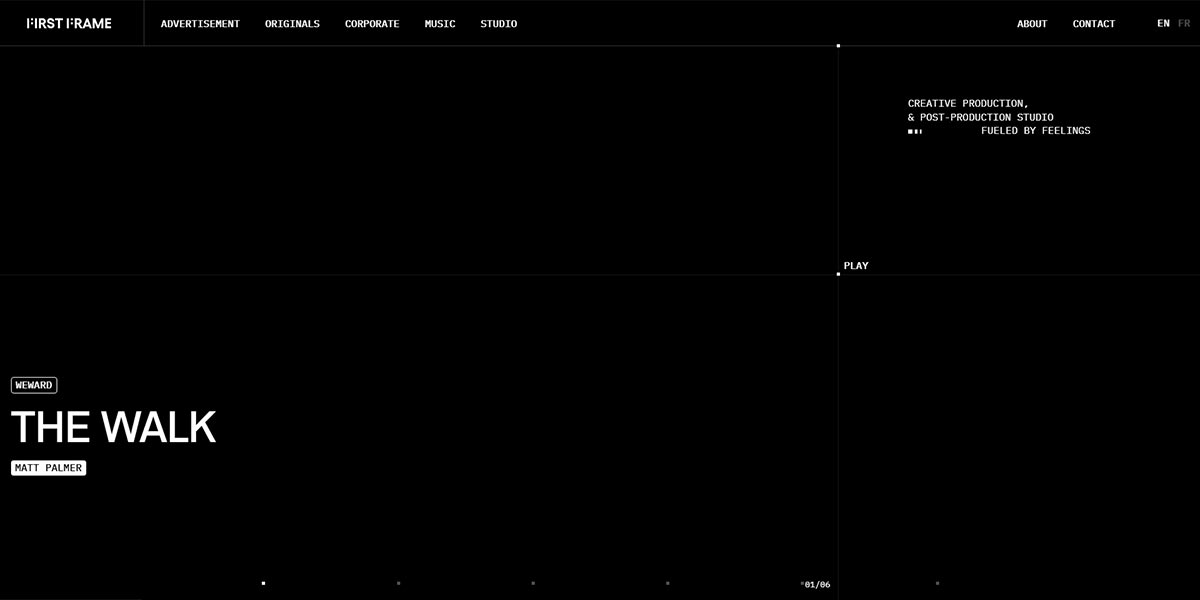1200x600 pixels.
Task: Click the "& Post-Production Studio" text
Action: point(980,118)
